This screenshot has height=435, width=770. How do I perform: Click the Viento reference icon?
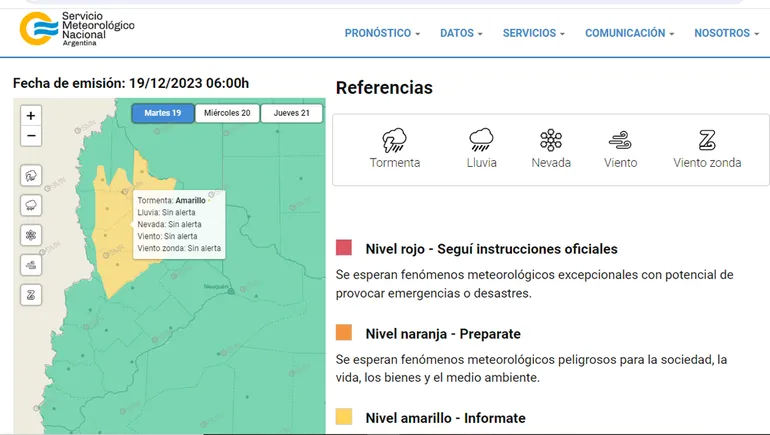[x=620, y=140]
